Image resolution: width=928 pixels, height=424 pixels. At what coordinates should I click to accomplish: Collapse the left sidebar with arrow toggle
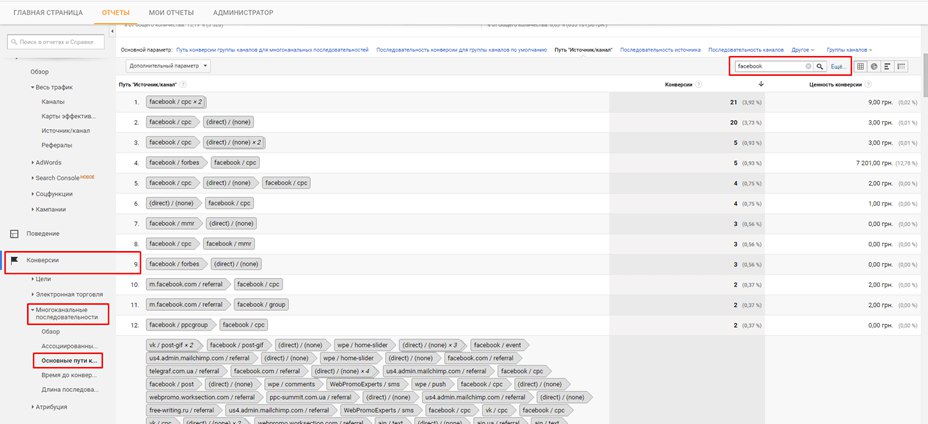point(112,31)
